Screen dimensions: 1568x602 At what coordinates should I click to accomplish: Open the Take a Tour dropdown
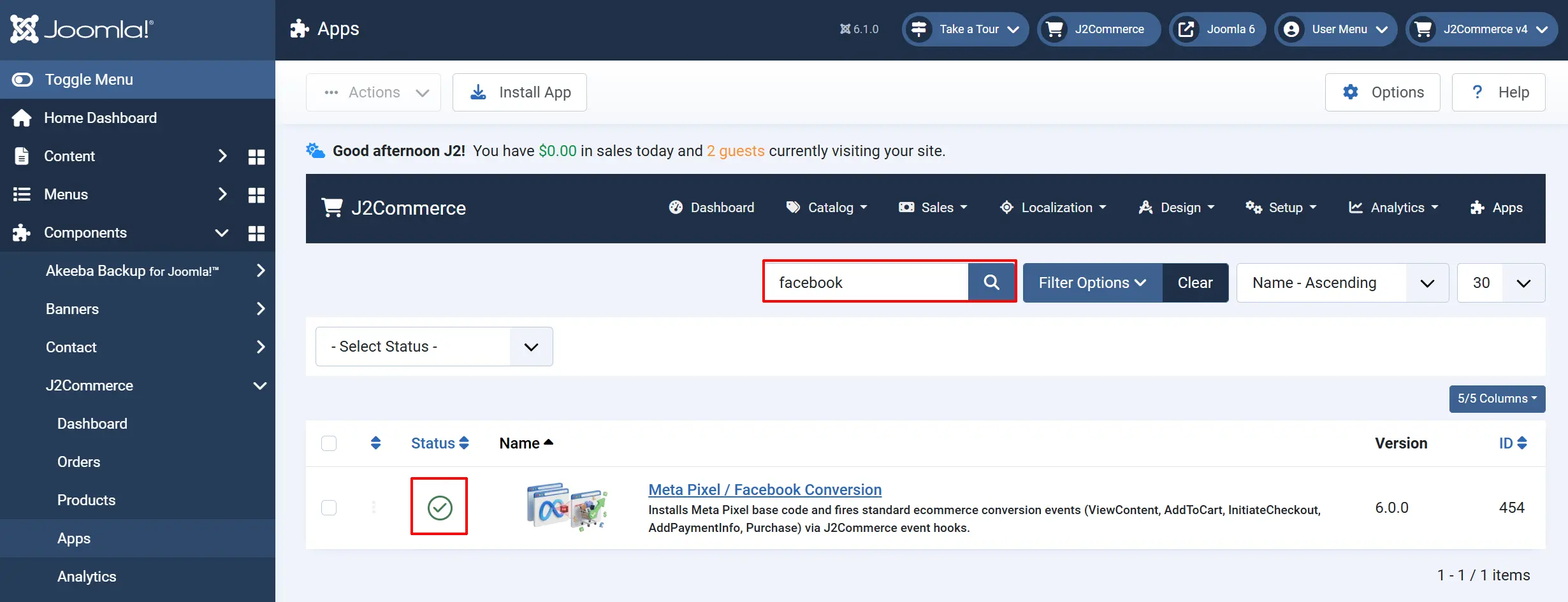point(965,29)
